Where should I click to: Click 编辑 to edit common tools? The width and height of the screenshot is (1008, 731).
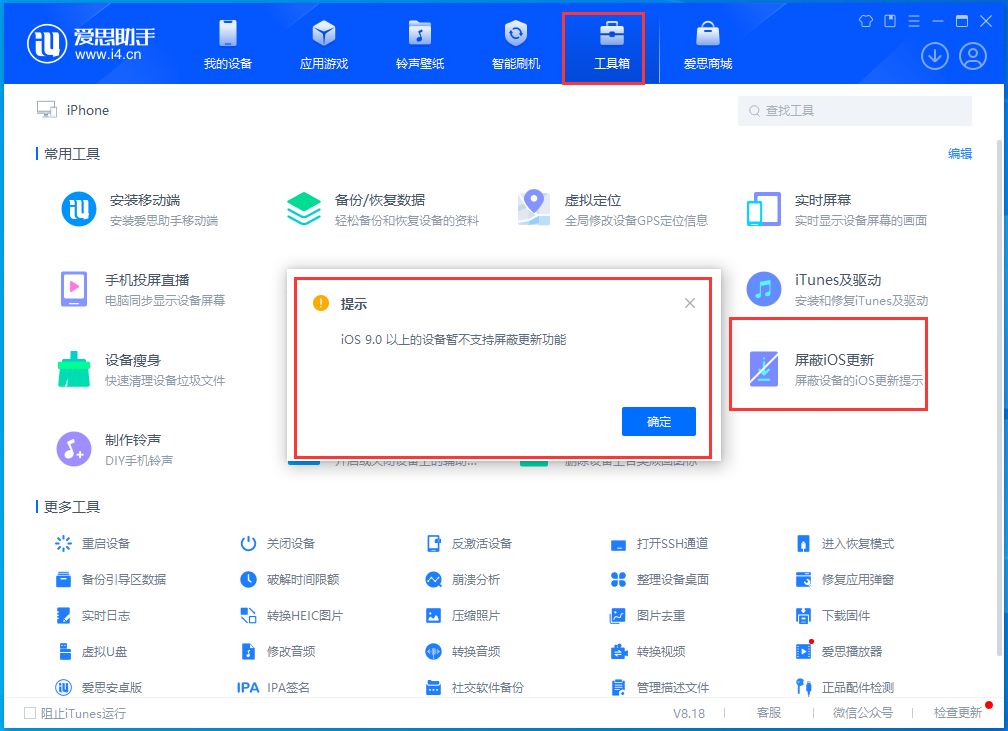959,154
